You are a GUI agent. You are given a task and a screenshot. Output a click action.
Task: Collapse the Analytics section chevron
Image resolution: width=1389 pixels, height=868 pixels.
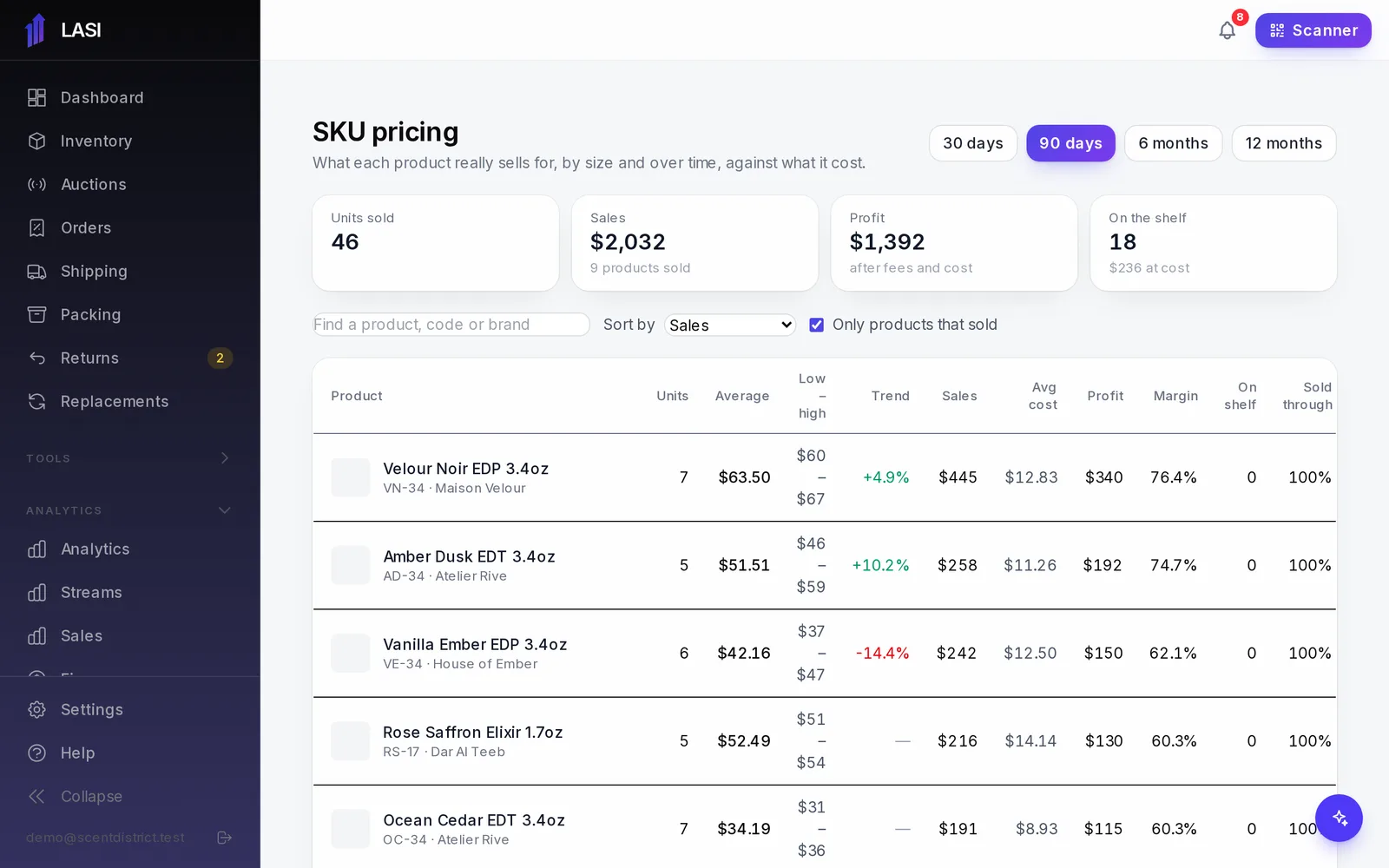pos(225,510)
